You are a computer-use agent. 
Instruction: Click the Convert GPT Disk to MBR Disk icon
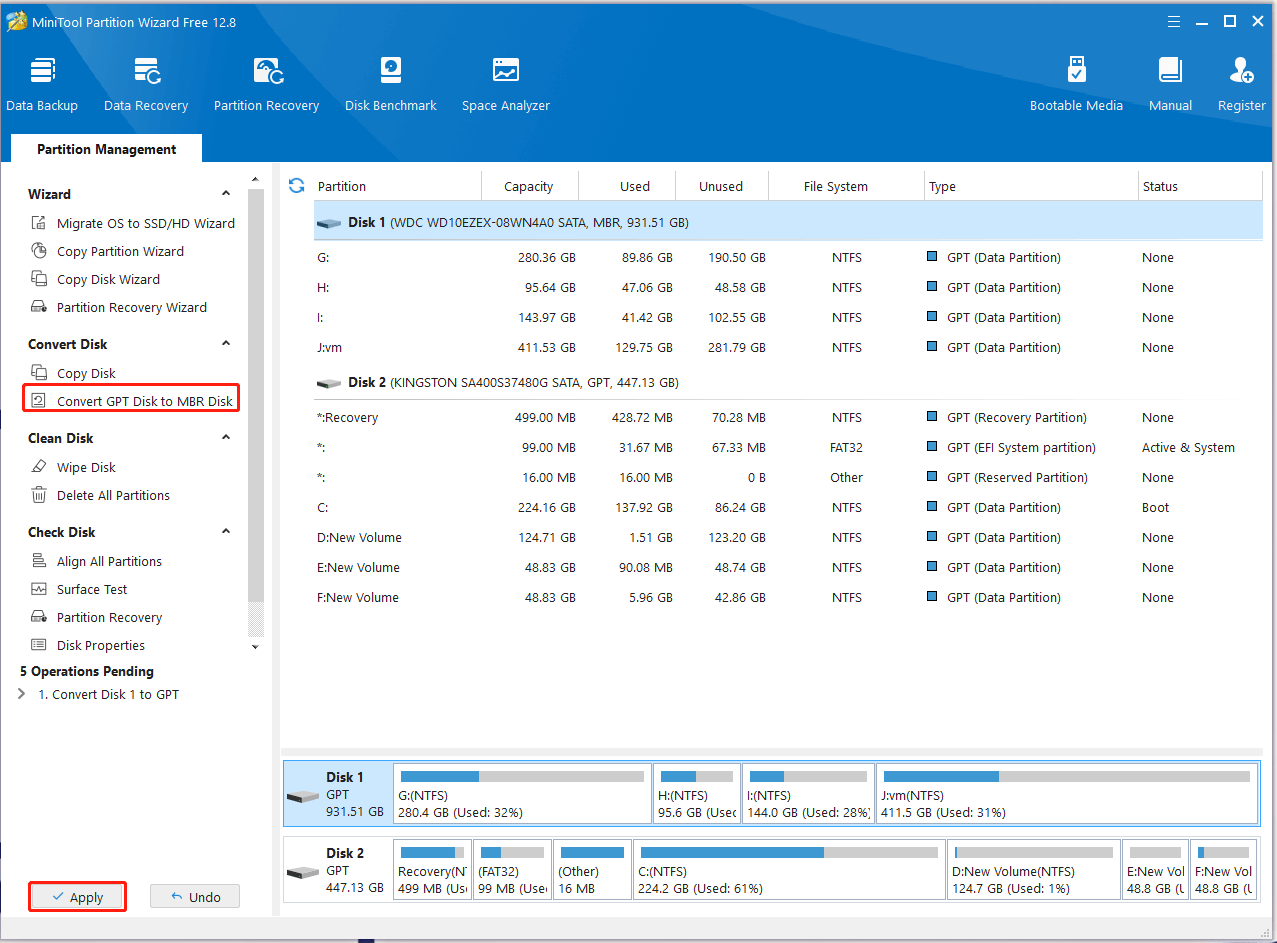[x=39, y=401]
